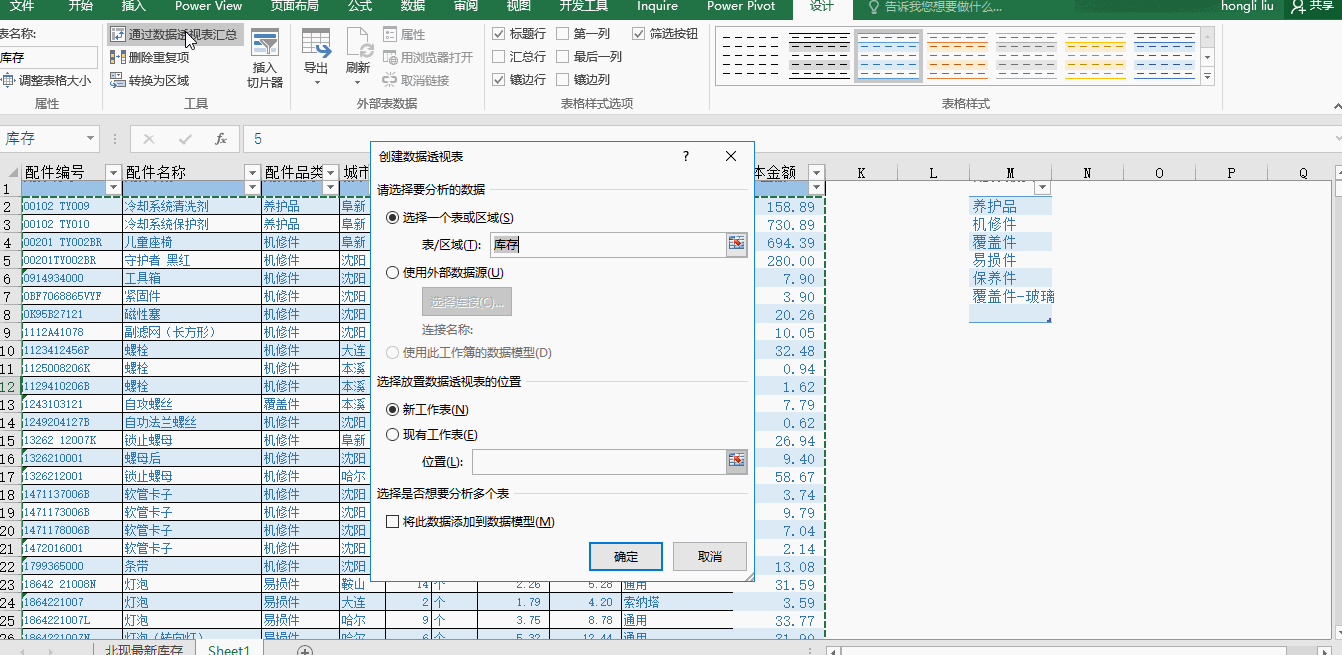The height and width of the screenshot is (655, 1342).
Task: Click the 取消 button
Action: 710,557
